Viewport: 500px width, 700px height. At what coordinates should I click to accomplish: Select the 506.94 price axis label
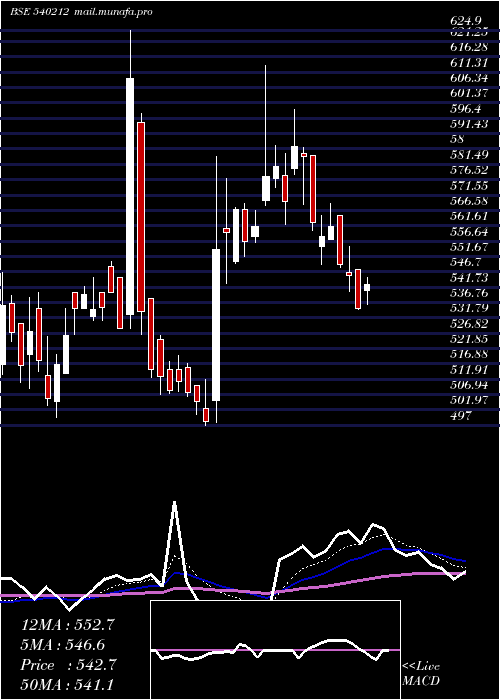pos(470,384)
